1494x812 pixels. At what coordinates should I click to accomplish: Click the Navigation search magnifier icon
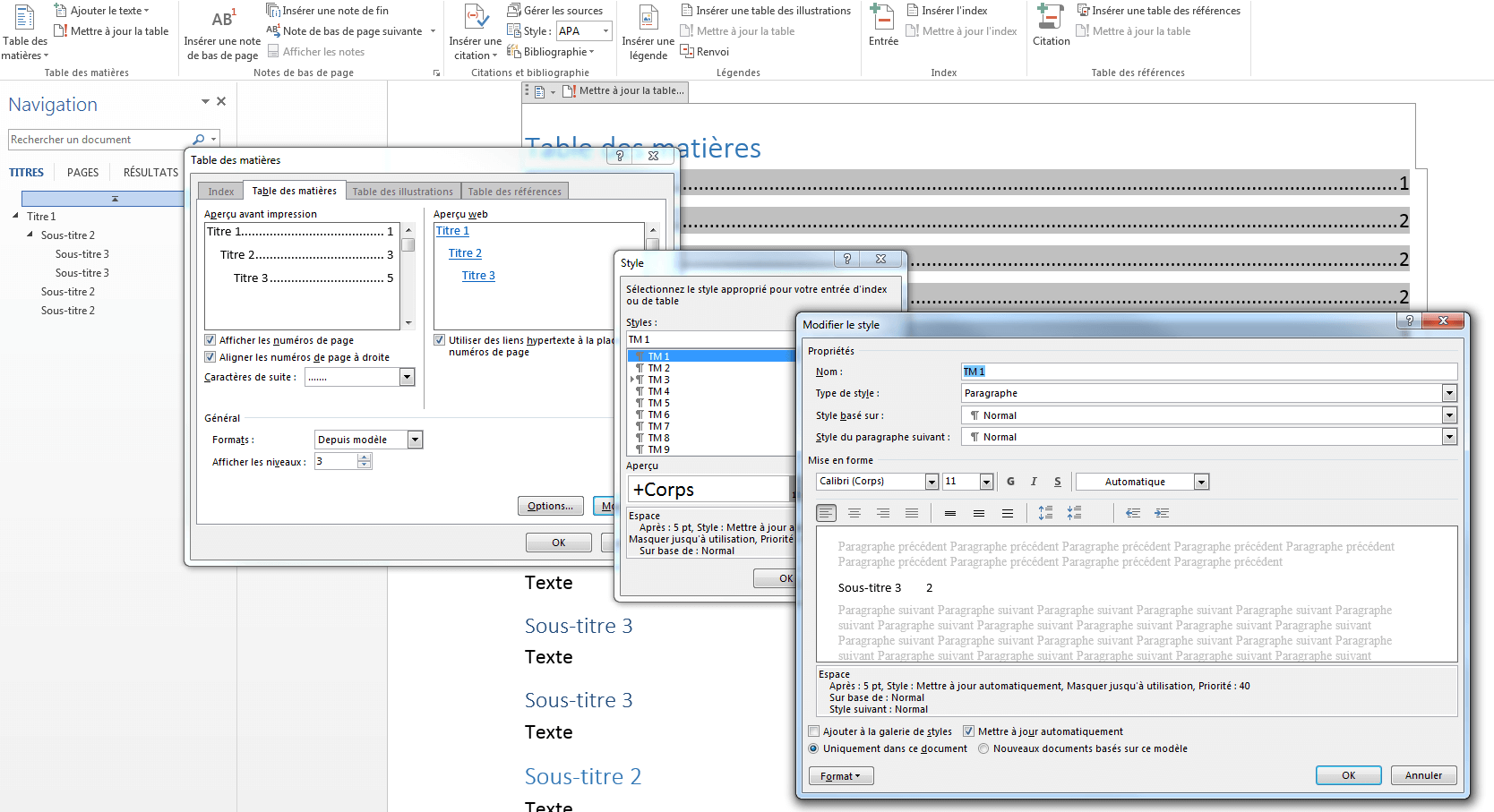pos(199,140)
